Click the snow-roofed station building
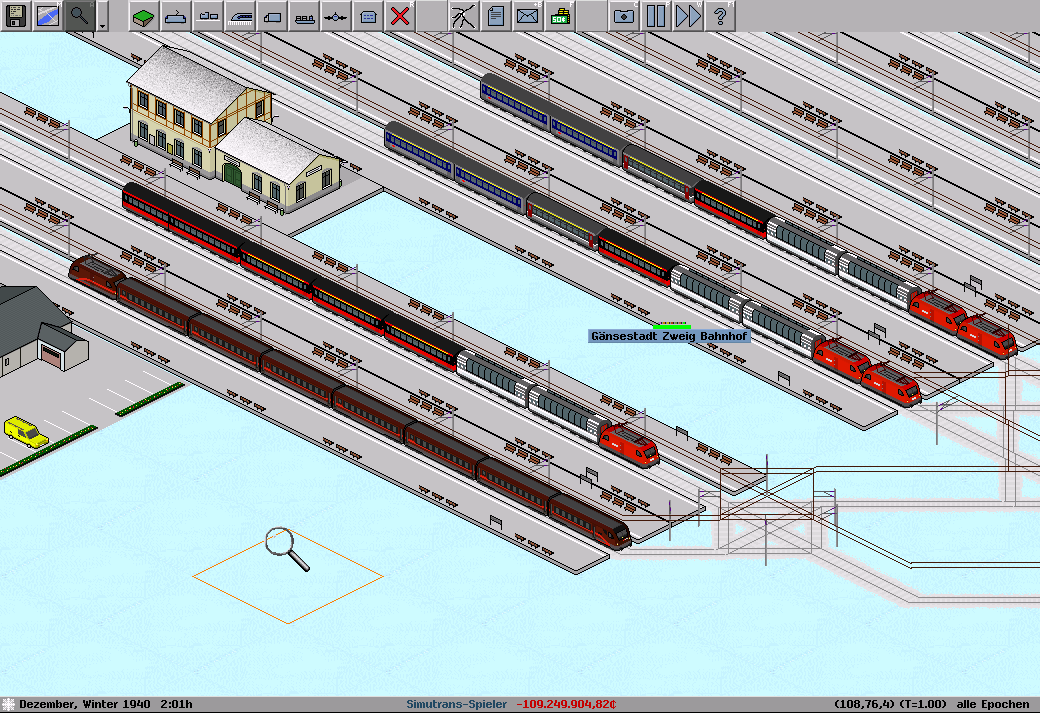The image size is (1040, 713). (x=225, y=135)
